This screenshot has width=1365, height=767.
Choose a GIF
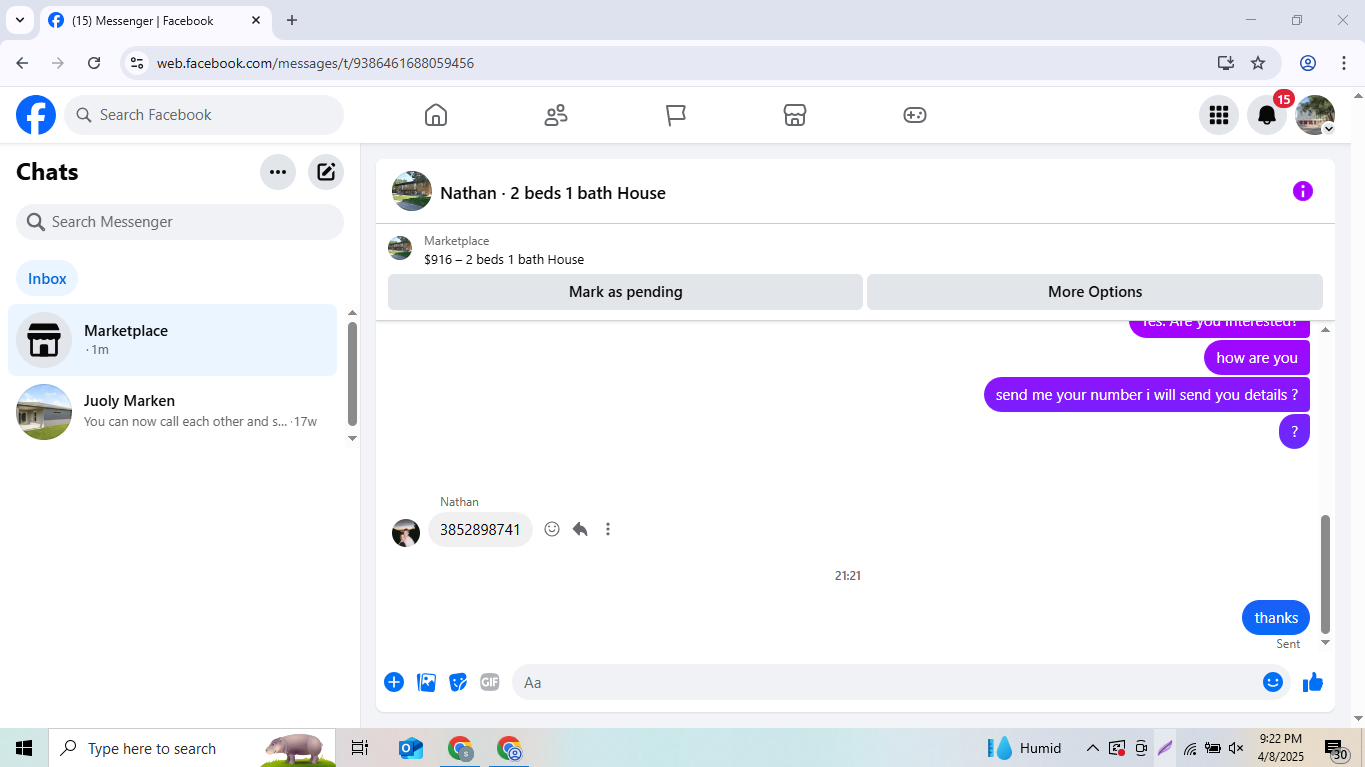point(490,682)
